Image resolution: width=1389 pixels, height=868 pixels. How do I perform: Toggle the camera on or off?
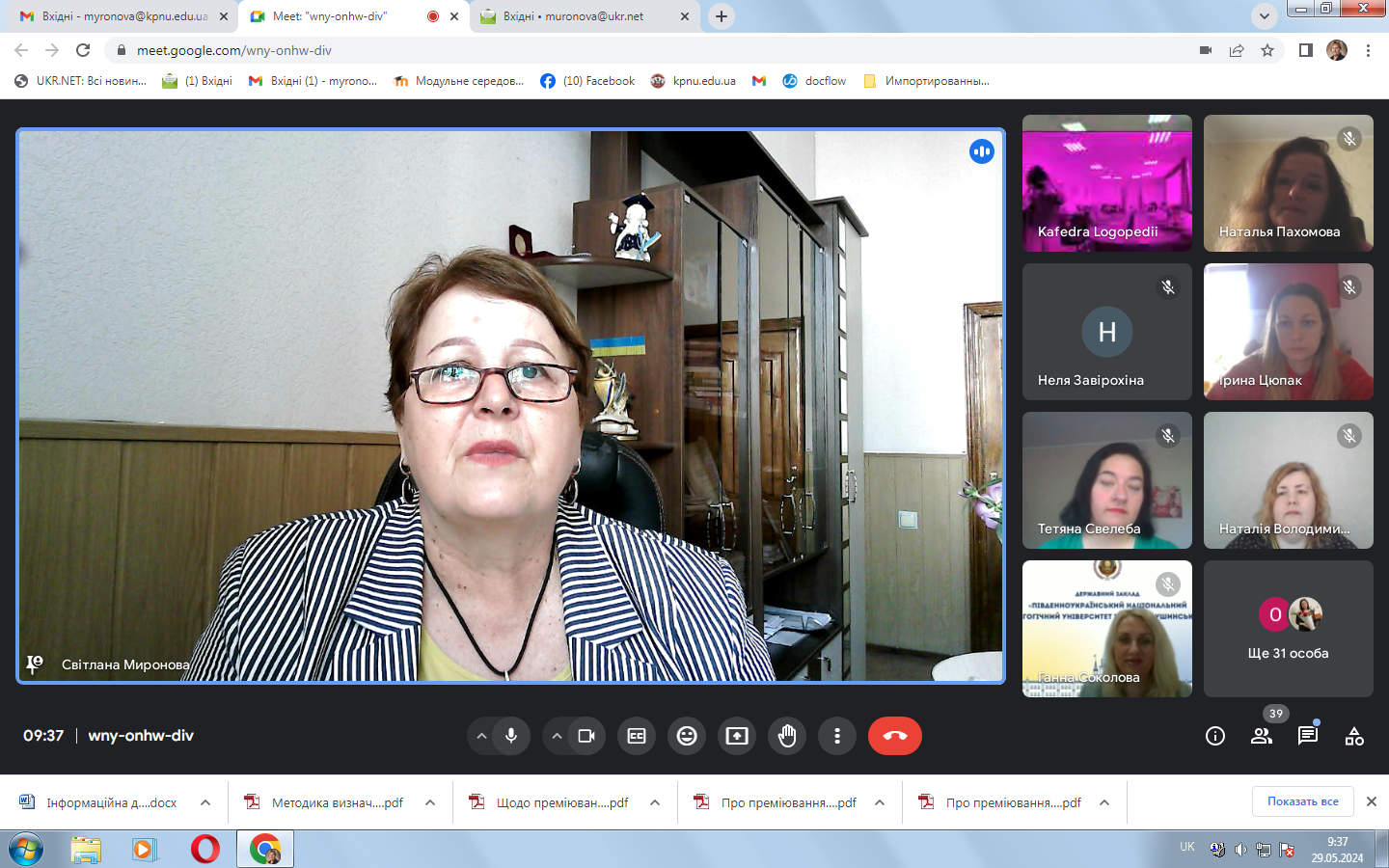[586, 736]
